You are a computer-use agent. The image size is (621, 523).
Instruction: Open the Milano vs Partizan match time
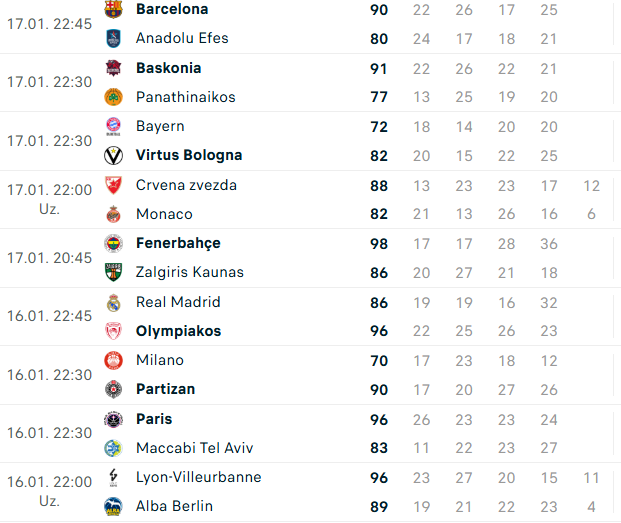(50, 375)
